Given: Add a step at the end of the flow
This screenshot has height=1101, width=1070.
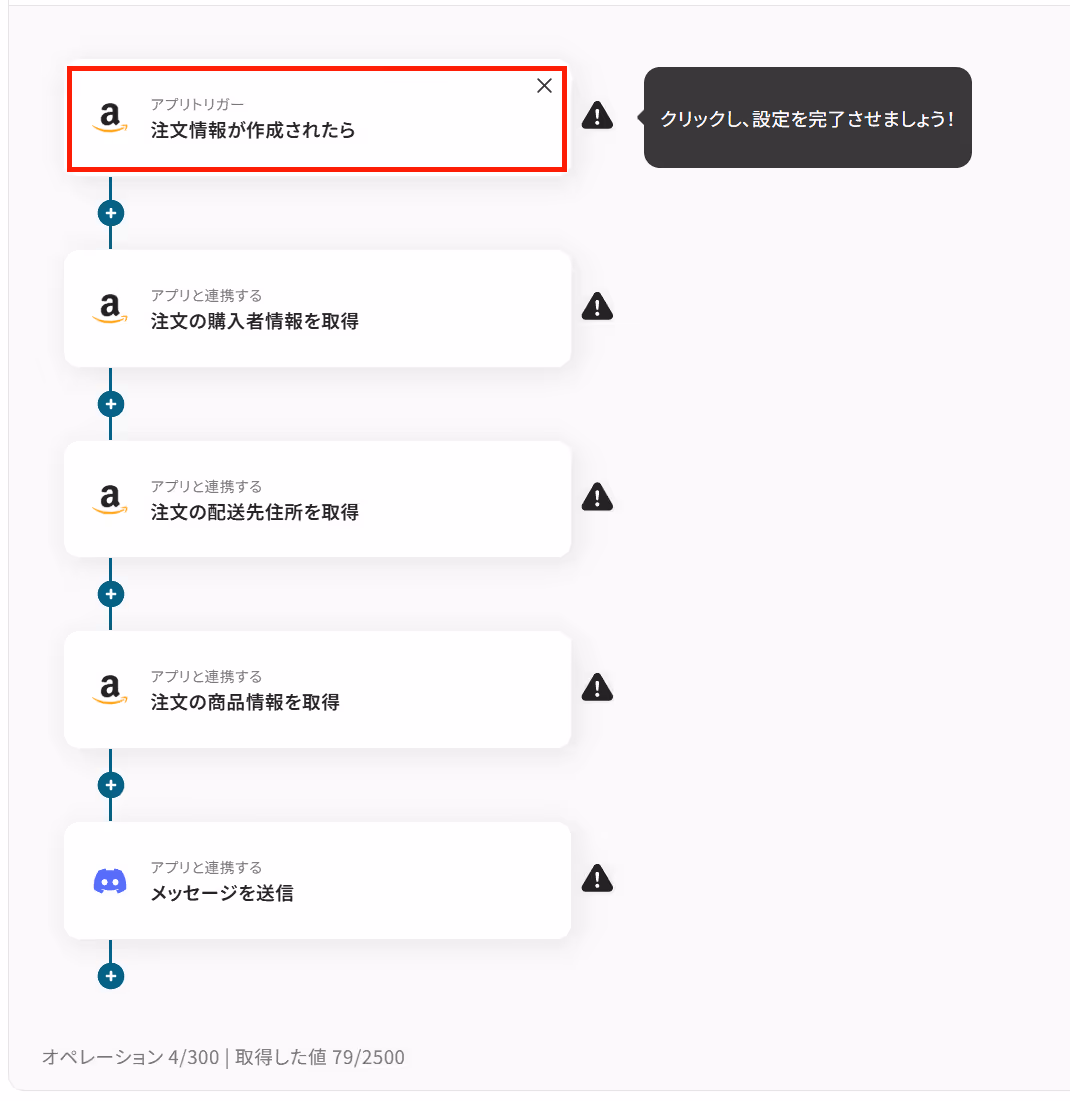Looking at the screenshot, I should [111, 976].
